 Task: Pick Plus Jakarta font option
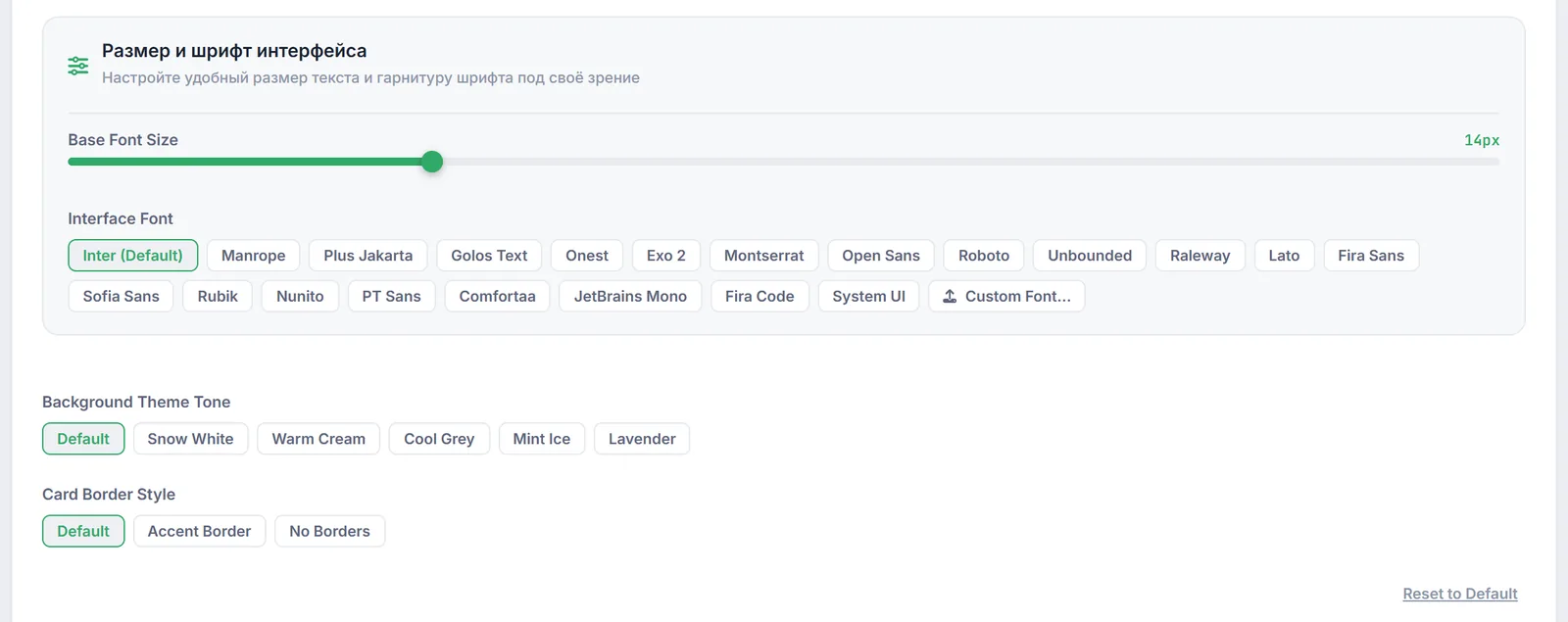point(368,256)
